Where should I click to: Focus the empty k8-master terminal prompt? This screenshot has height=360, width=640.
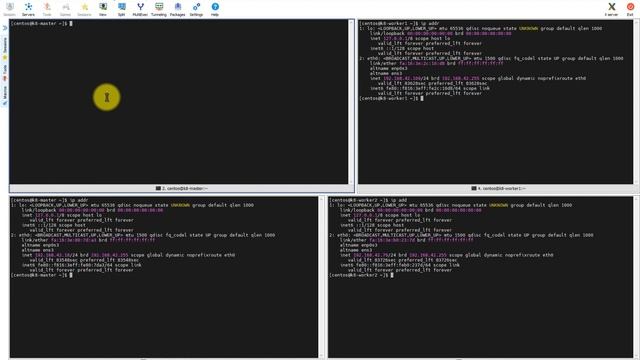tap(41, 24)
